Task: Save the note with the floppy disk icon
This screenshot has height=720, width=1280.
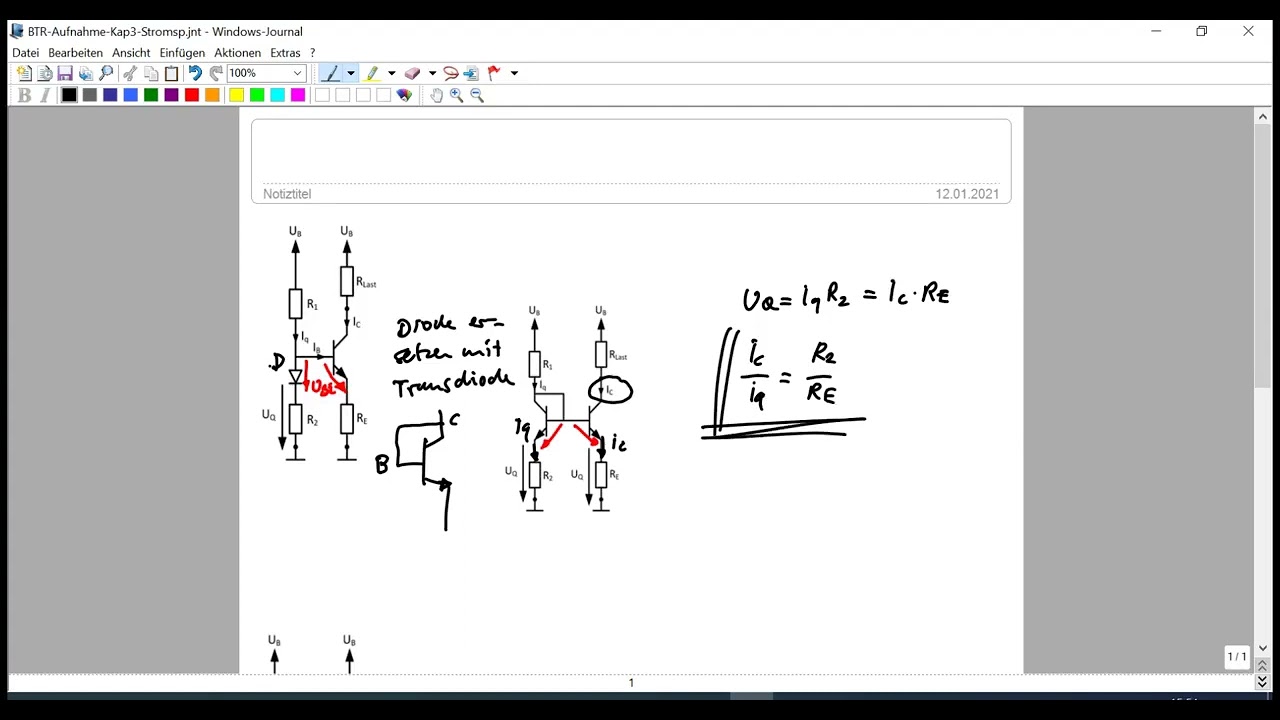Action: point(65,73)
